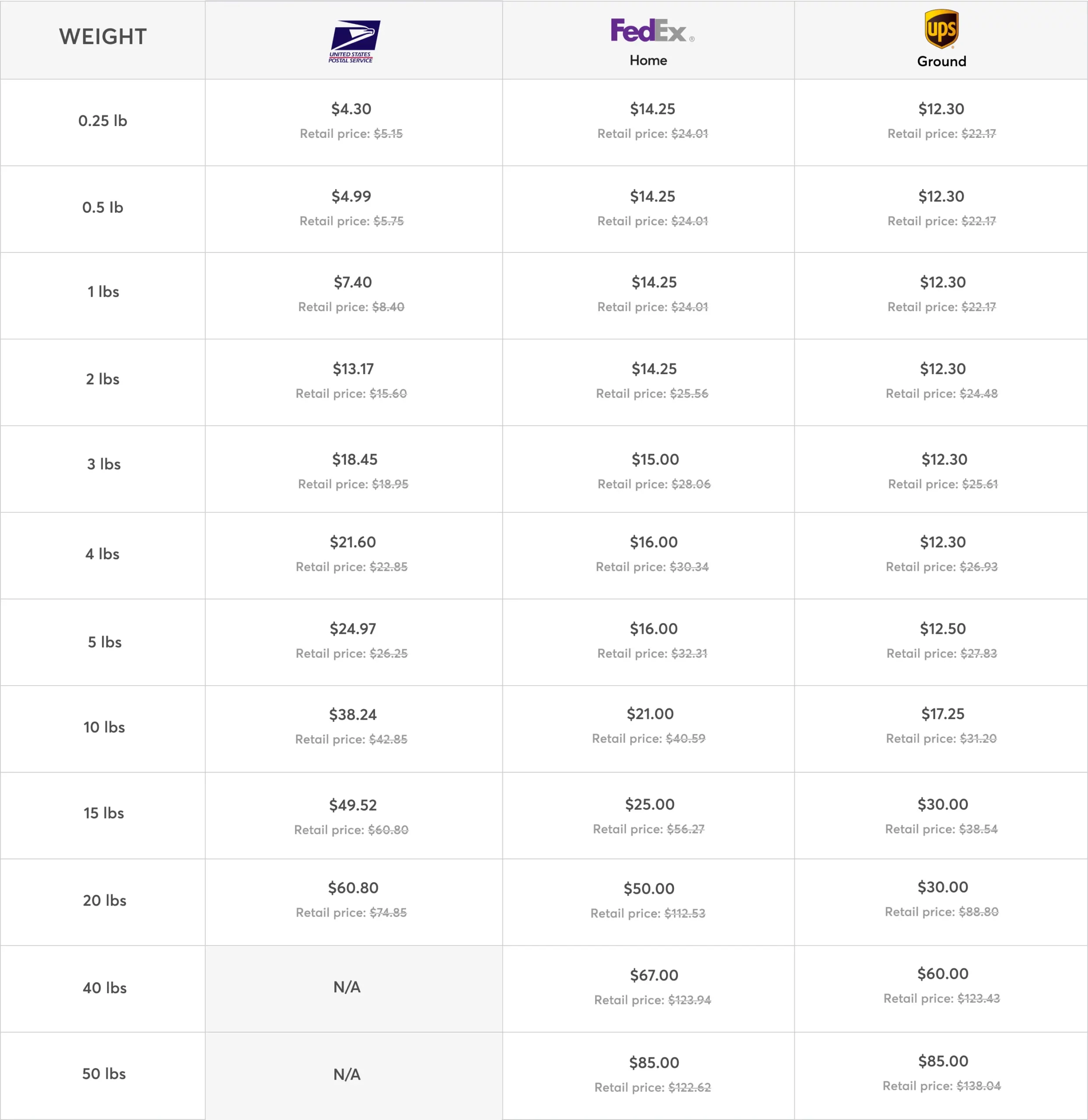Click the 0.5 lb weight row label
Image resolution: width=1088 pixels, height=1120 pixels.
pos(103,207)
